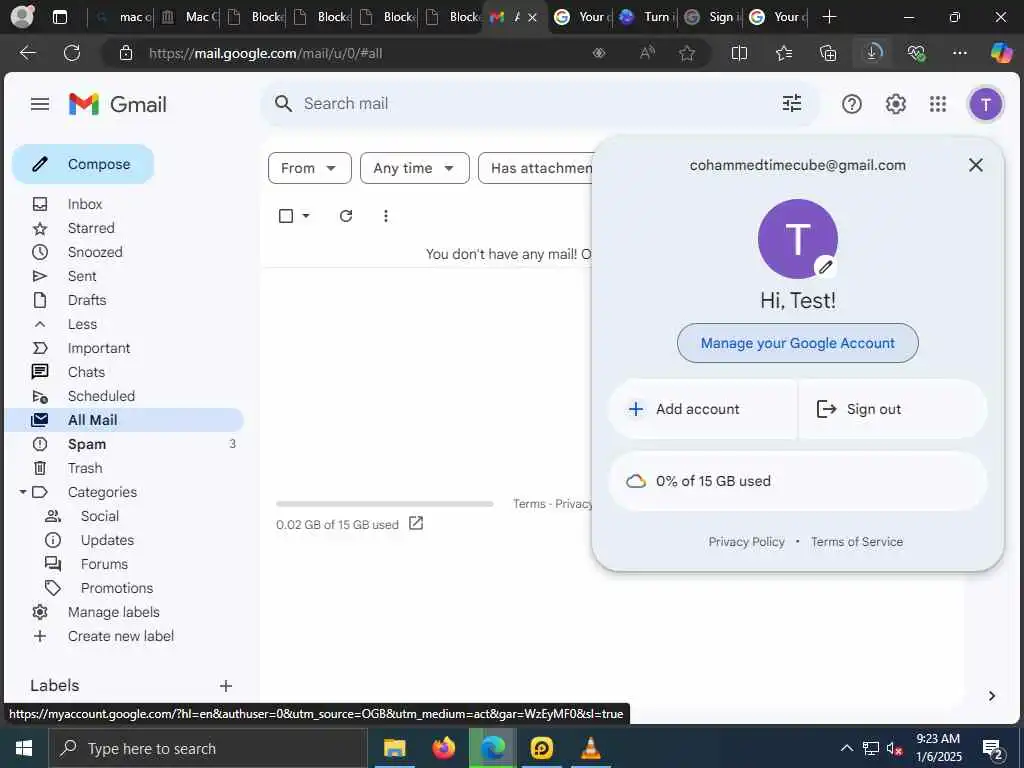Open a new browser tab
Screen dimensions: 1024x768
pos(829,17)
